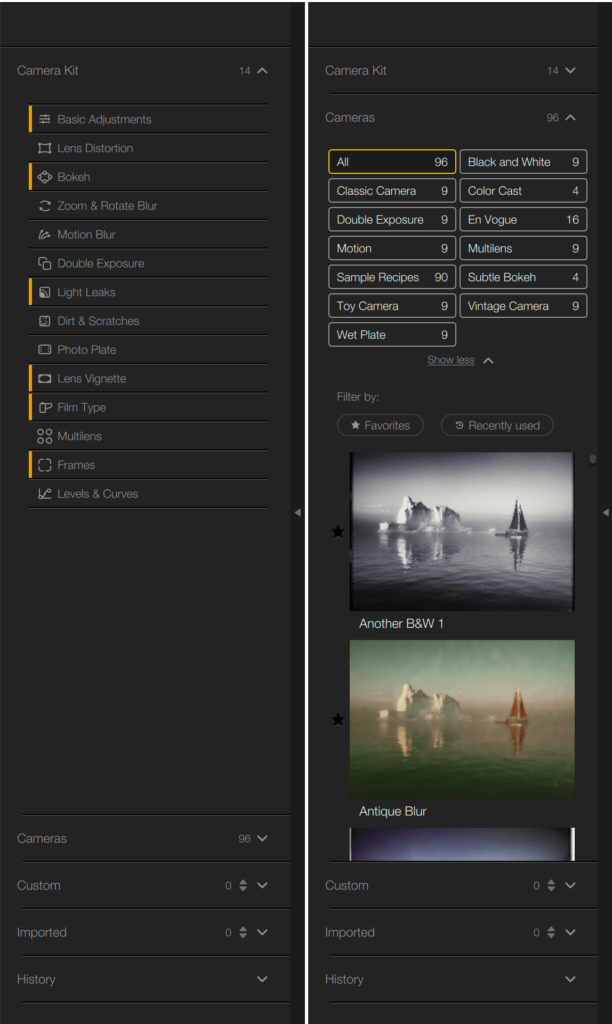Viewport: 612px width, 1024px height.
Task: Apply the Another B&W 1 preset thumbnail
Action: 462,531
